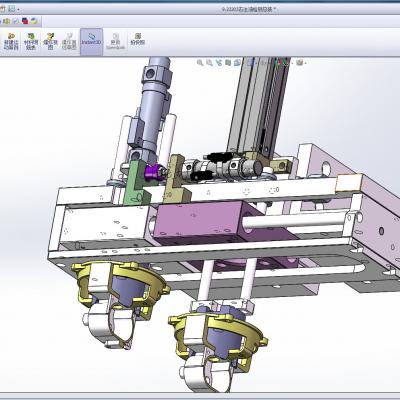The height and width of the screenshot is (400, 400).
Task: Toggle the Instant3D button
Action: pos(91,42)
